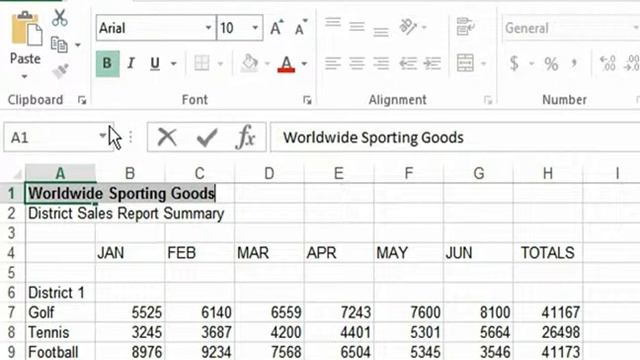Increase indent

tap(432, 64)
